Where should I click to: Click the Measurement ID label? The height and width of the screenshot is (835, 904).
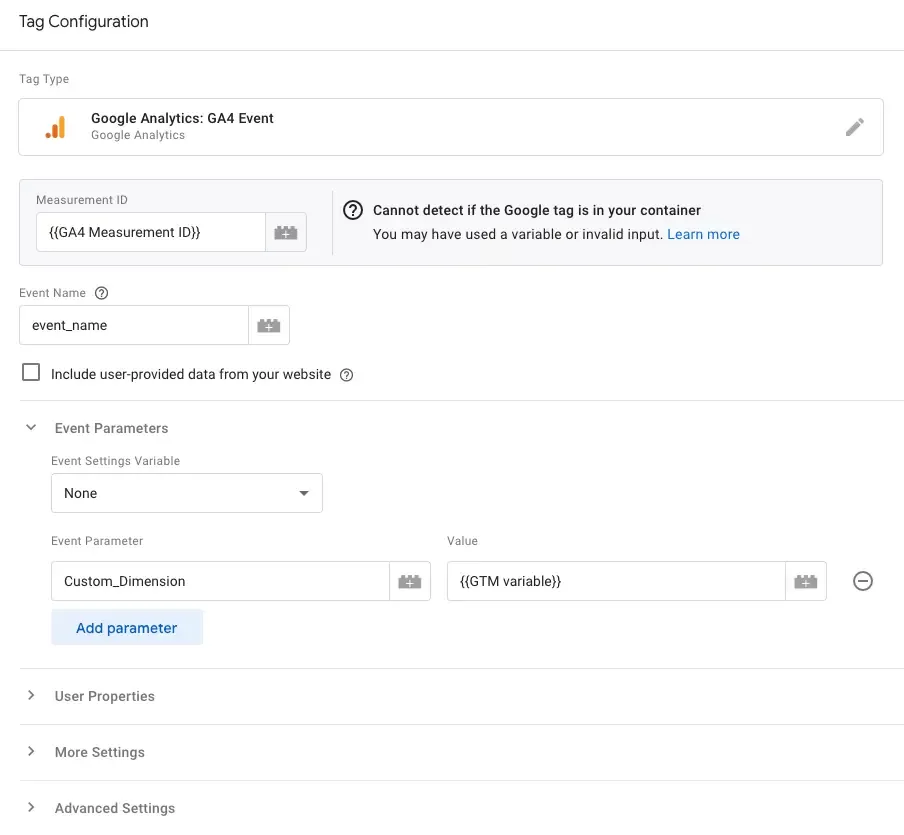point(82,200)
